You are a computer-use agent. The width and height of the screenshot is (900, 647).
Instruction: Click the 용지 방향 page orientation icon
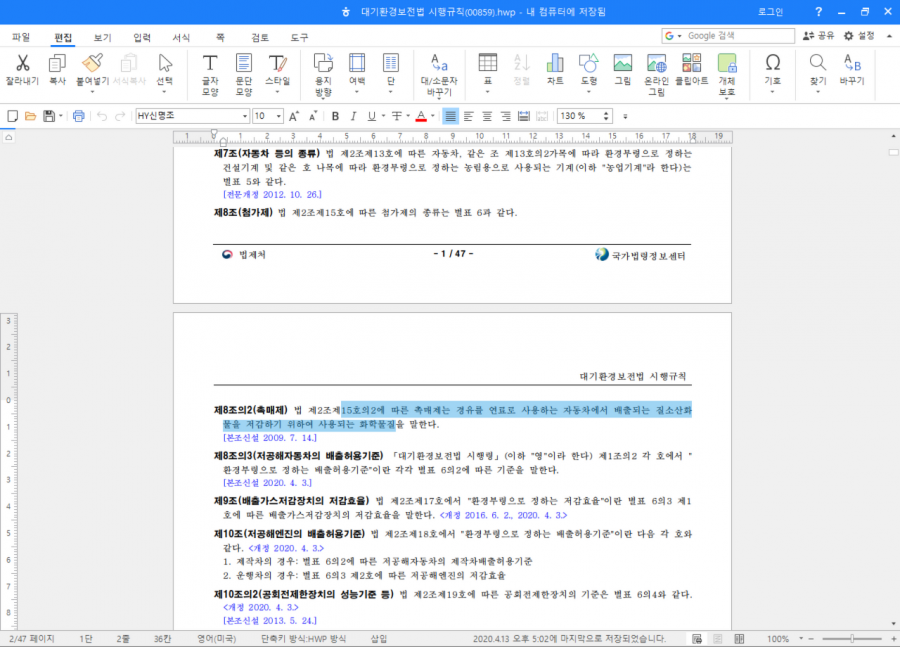[x=323, y=63]
